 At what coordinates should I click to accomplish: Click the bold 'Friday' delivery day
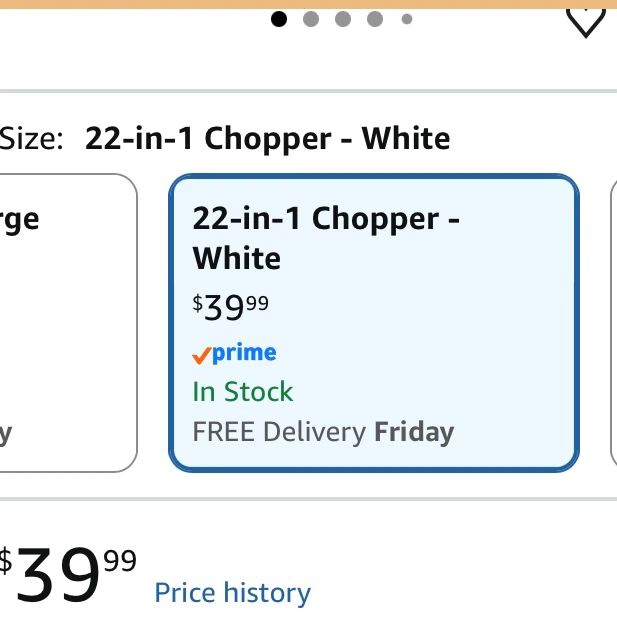coord(414,432)
